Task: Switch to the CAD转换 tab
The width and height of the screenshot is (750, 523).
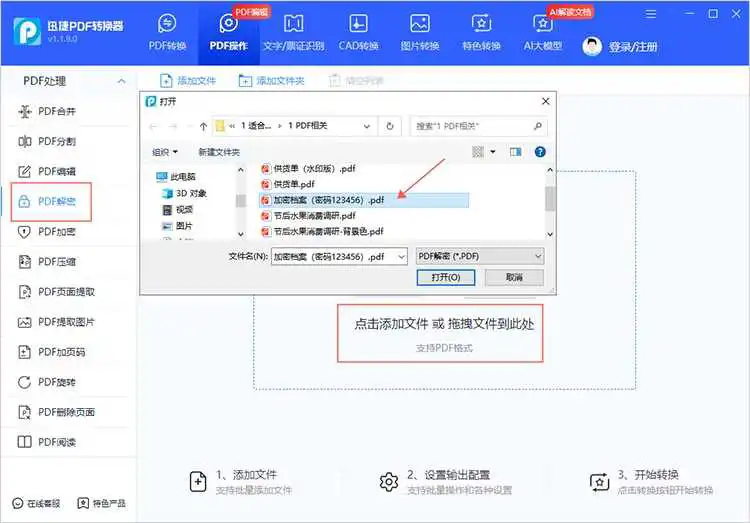Action: (x=358, y=33)
